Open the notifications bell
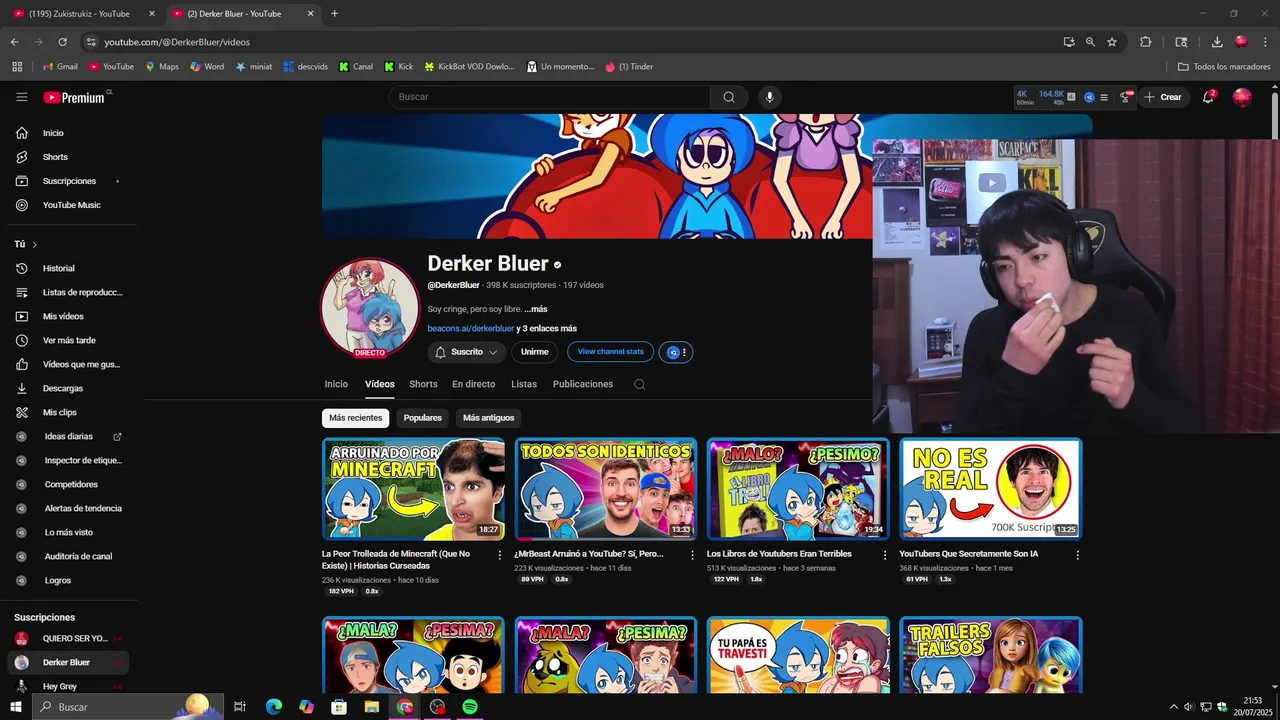The width and height of the screenshot is (1280, 720). tap(1208, 97)
